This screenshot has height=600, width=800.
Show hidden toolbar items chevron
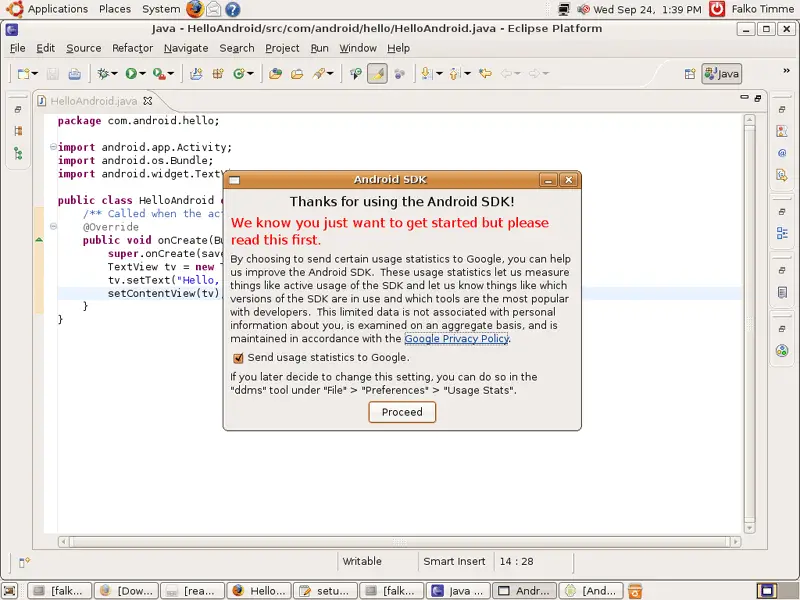786,71
